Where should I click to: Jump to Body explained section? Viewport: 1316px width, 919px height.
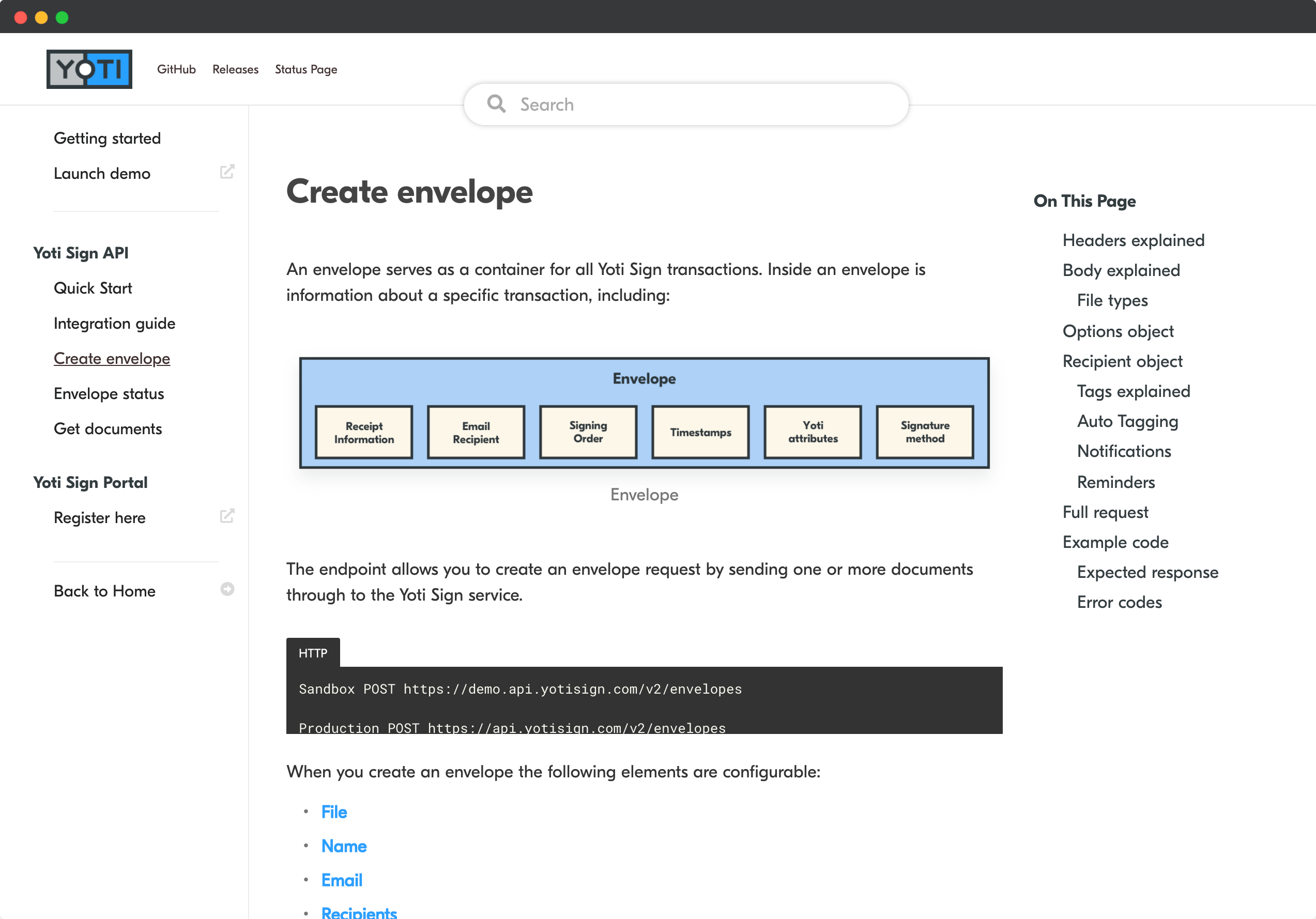pos(1121,270)
